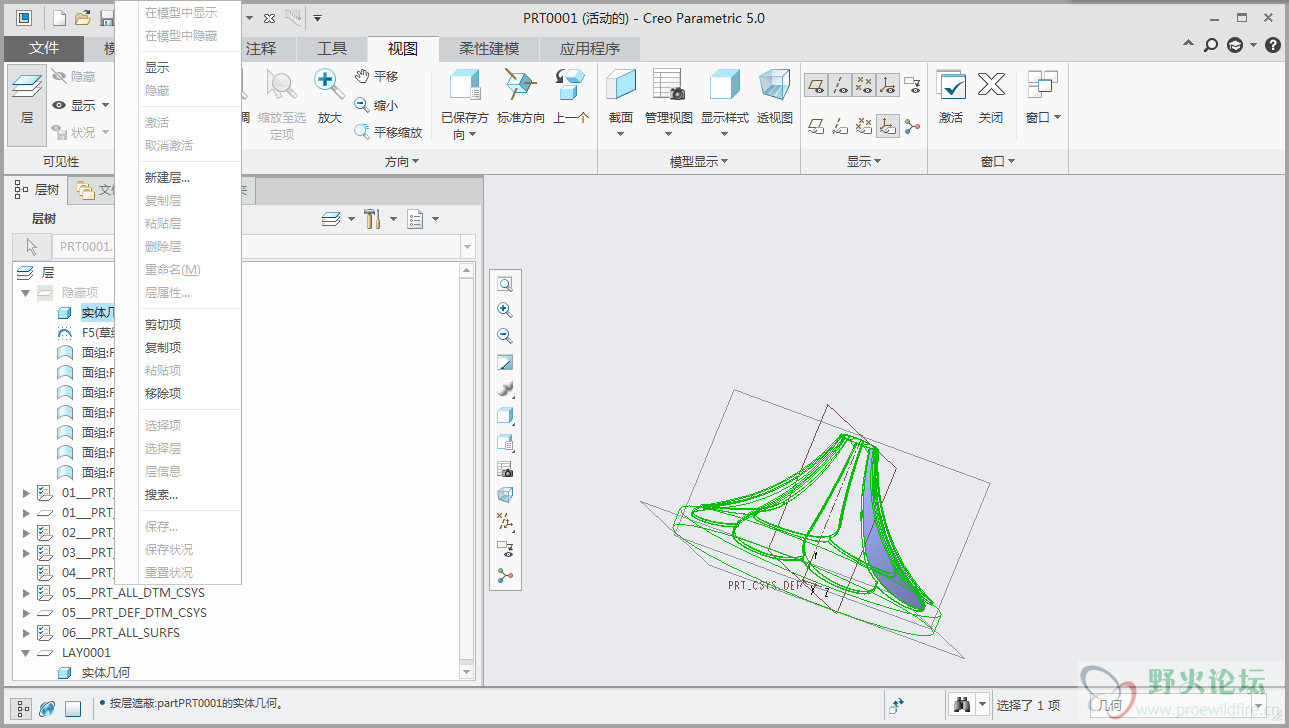Choose 复制项 in the context menu
This screenshot has width=1289, height=728.
point(163,347)
